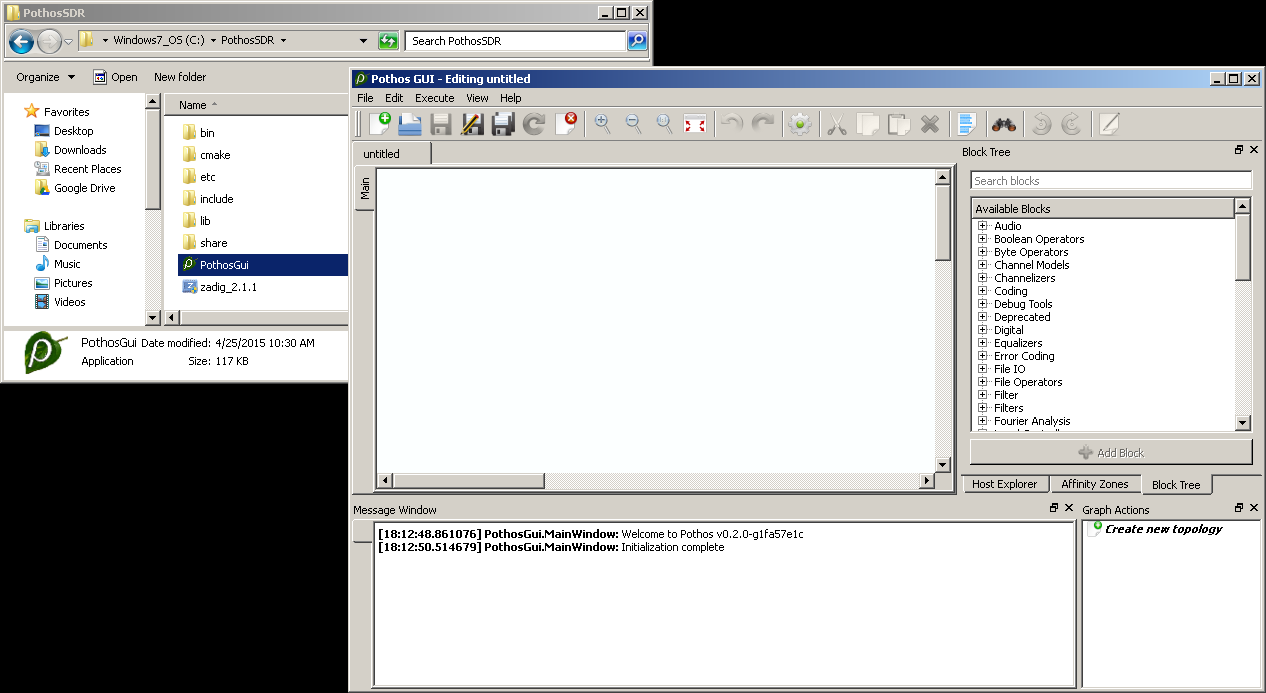Select the zadig_2.1.1 file in Explorer

pyautogui.click(x=219, y=287)
